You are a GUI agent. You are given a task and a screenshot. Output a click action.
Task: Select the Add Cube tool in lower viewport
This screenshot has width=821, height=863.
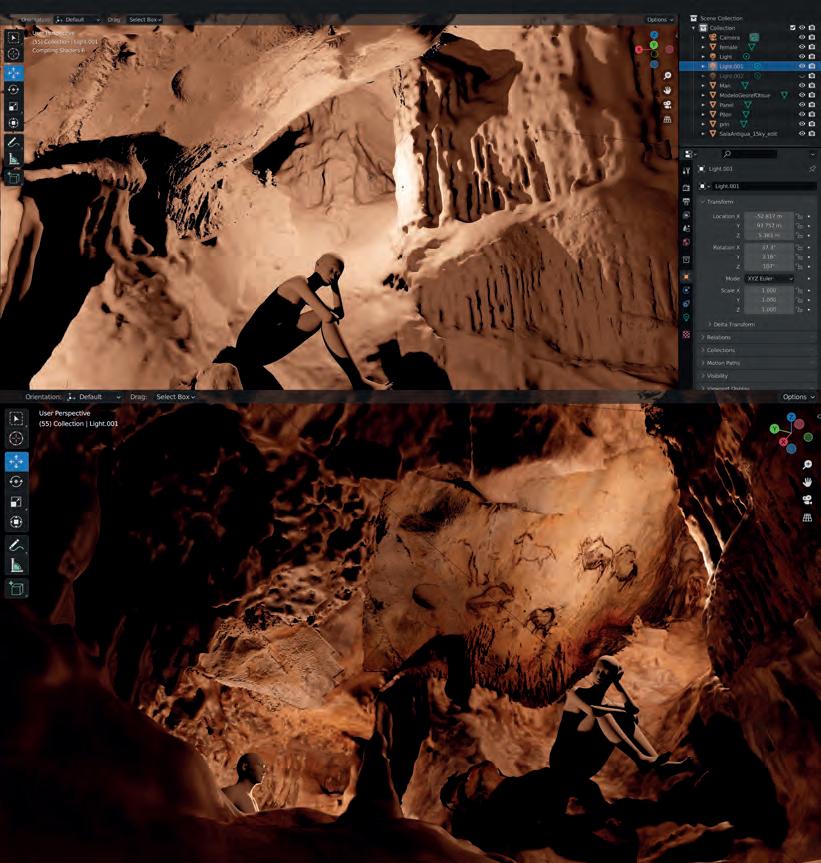coord(16,588)
